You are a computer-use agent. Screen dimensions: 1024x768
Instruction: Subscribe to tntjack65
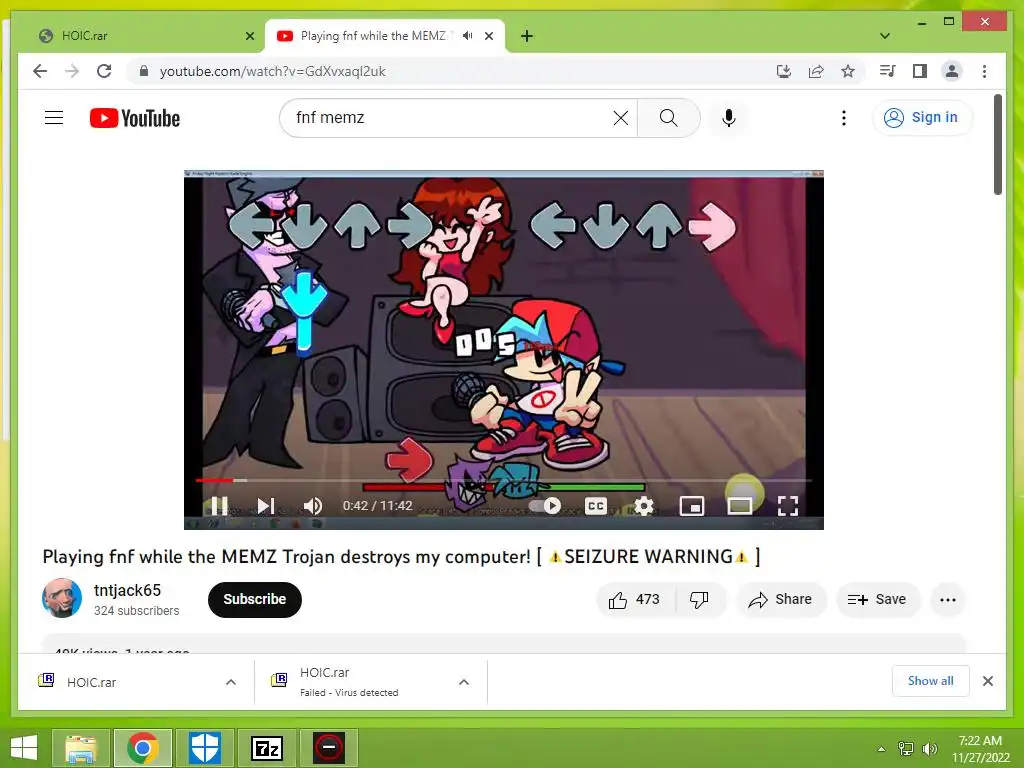coord(255,600)
